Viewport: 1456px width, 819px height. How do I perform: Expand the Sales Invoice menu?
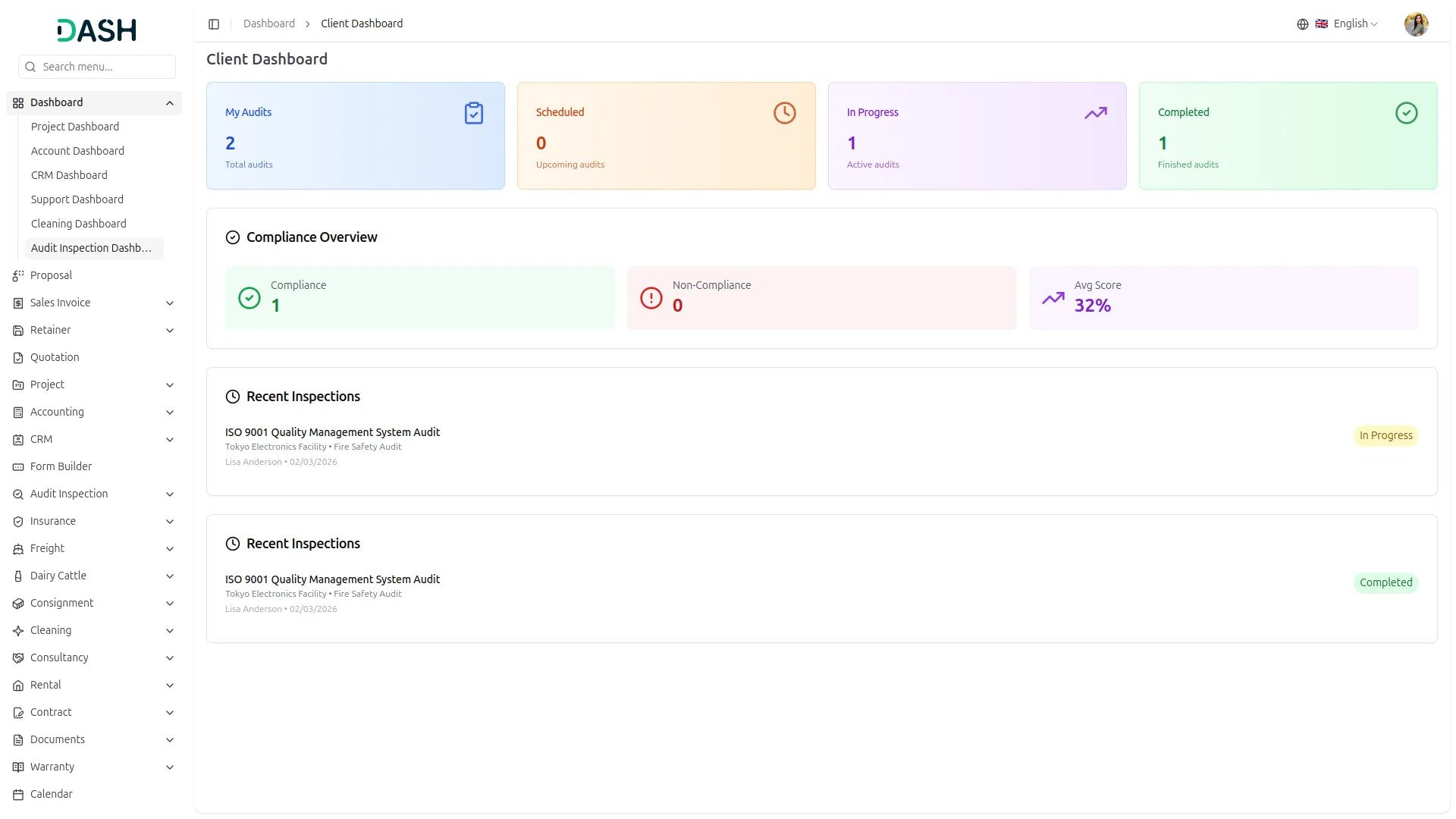point(170,303)
